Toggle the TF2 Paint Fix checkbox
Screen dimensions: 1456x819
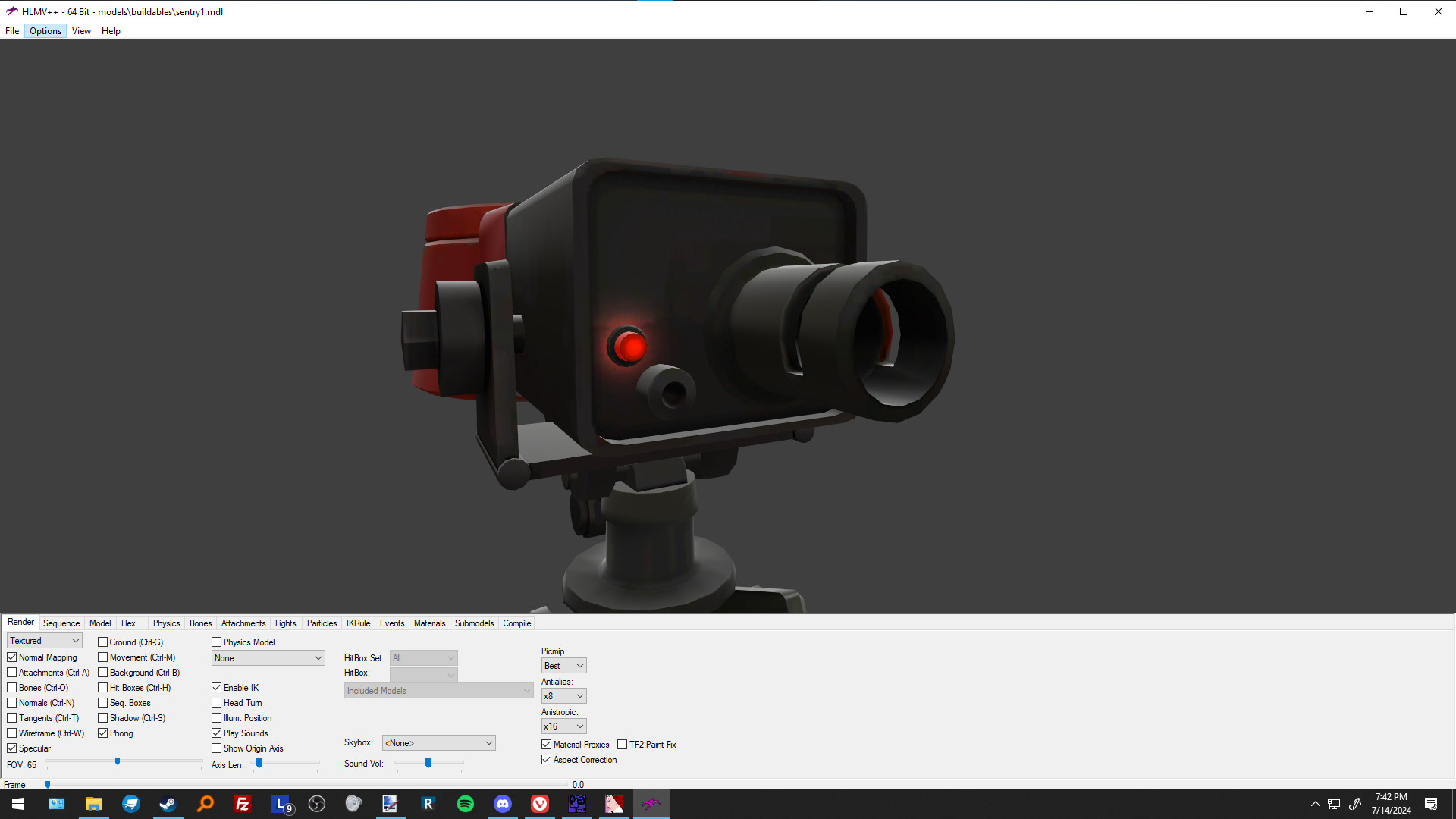coord(623,745)
